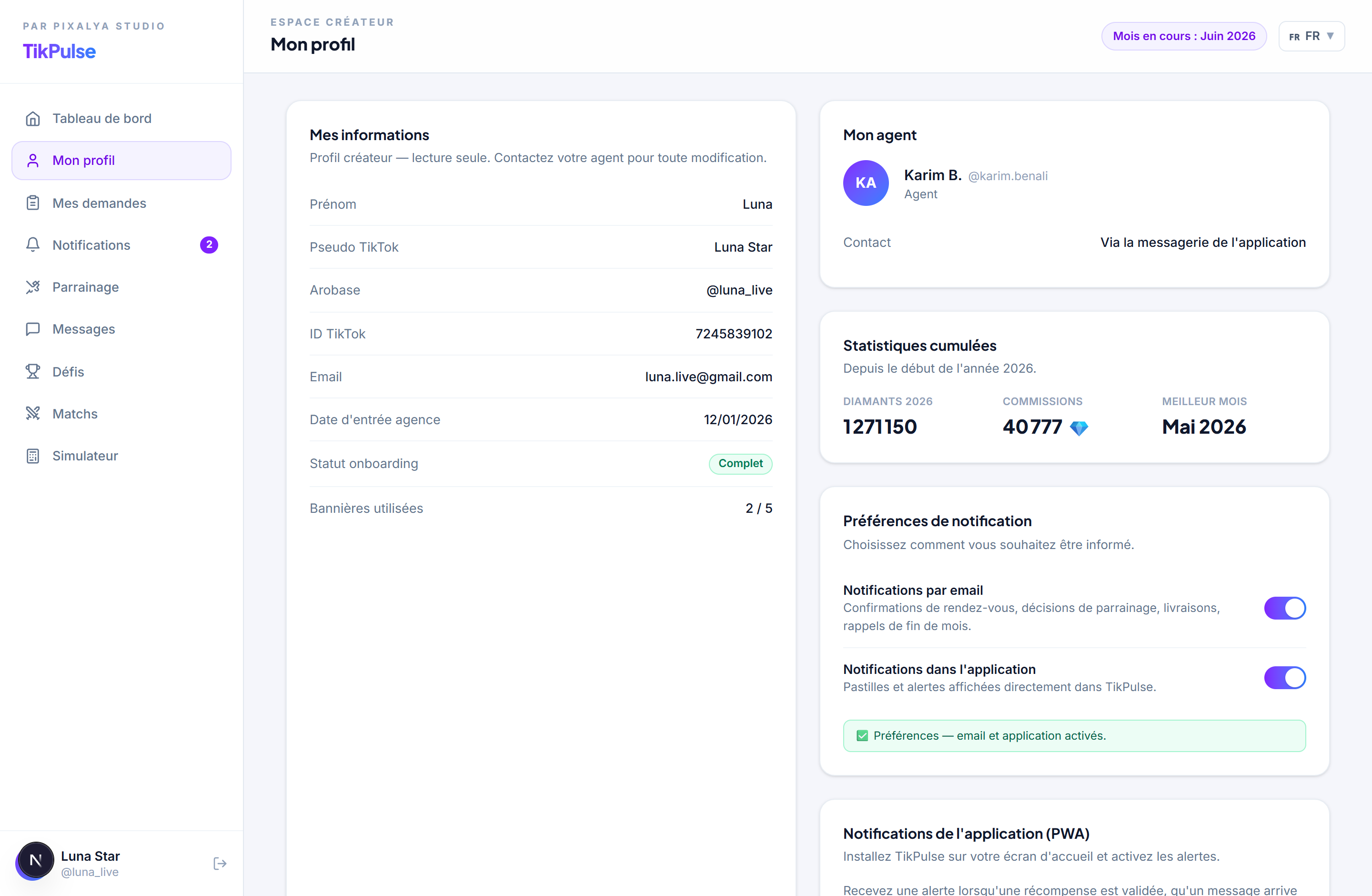Click the Via la messagerie de l'application text
Image resolution: width=1372 pixels, height=896 pixels.
[1202, 243]
